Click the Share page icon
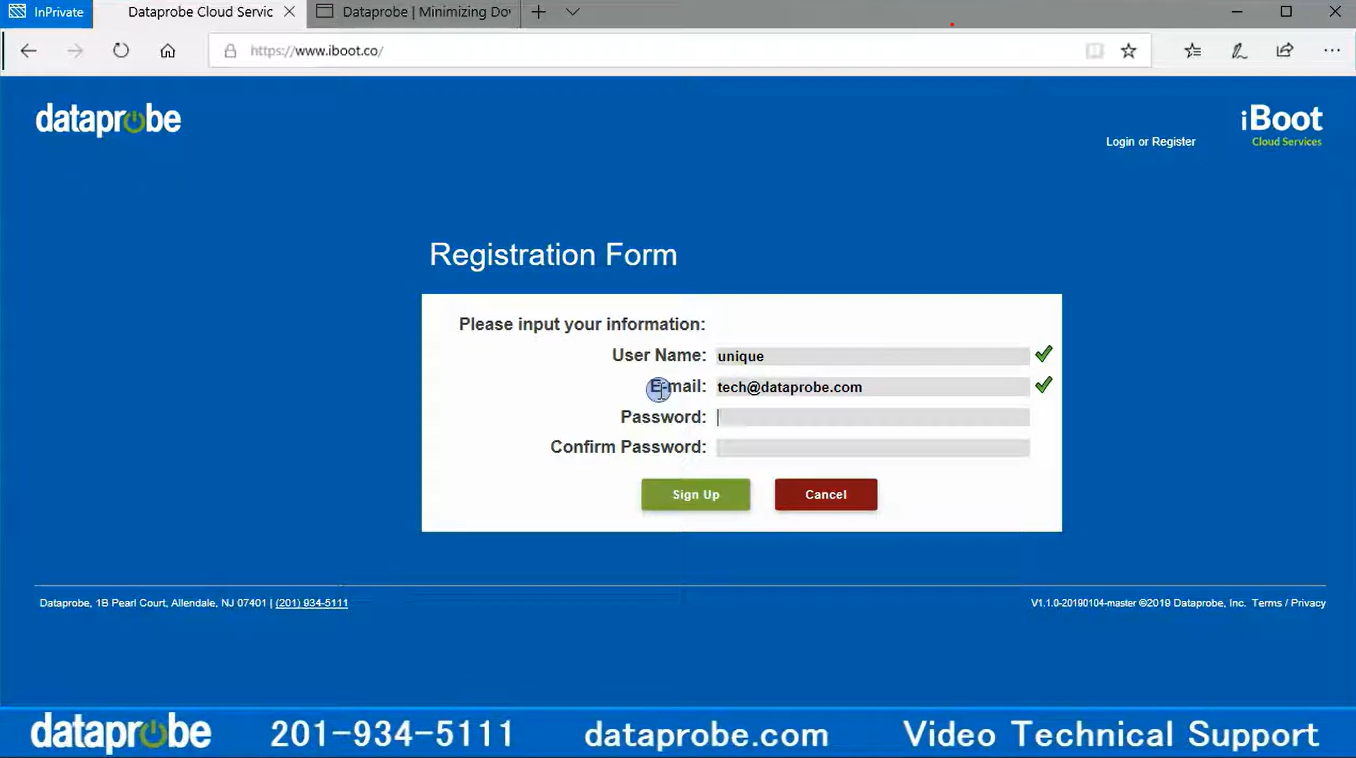The image size is (1356, 758). 1285,51
